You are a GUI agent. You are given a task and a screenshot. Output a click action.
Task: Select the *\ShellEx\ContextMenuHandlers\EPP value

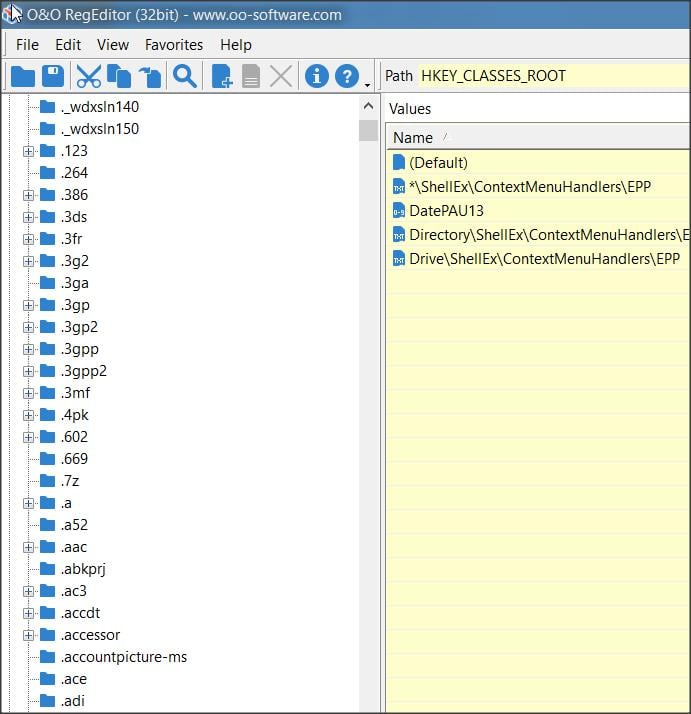530,187
